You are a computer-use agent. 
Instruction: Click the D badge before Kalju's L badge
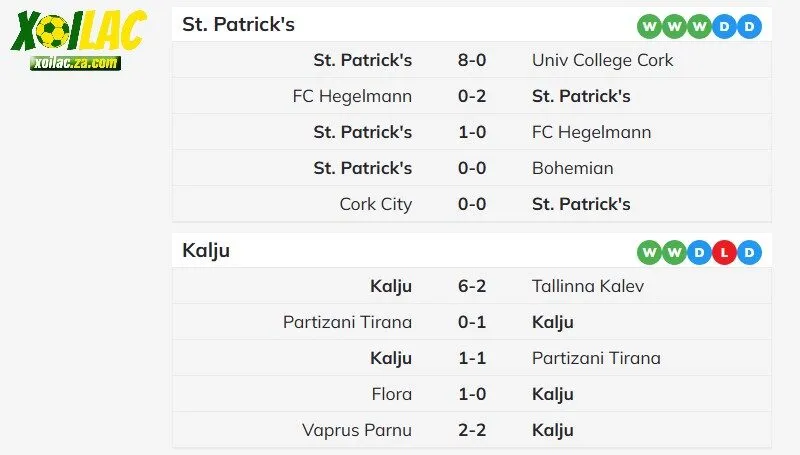tap(700, 252)
